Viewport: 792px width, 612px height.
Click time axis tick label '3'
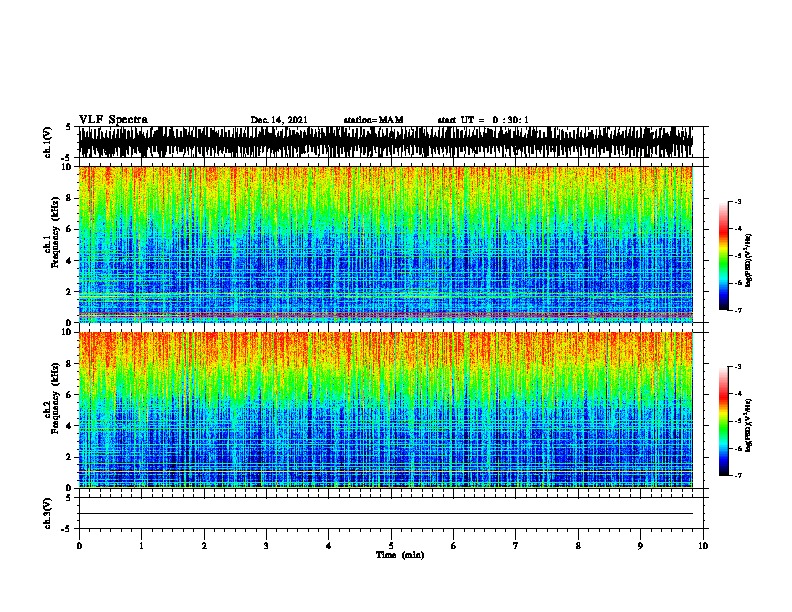click(x=266, y=546)
